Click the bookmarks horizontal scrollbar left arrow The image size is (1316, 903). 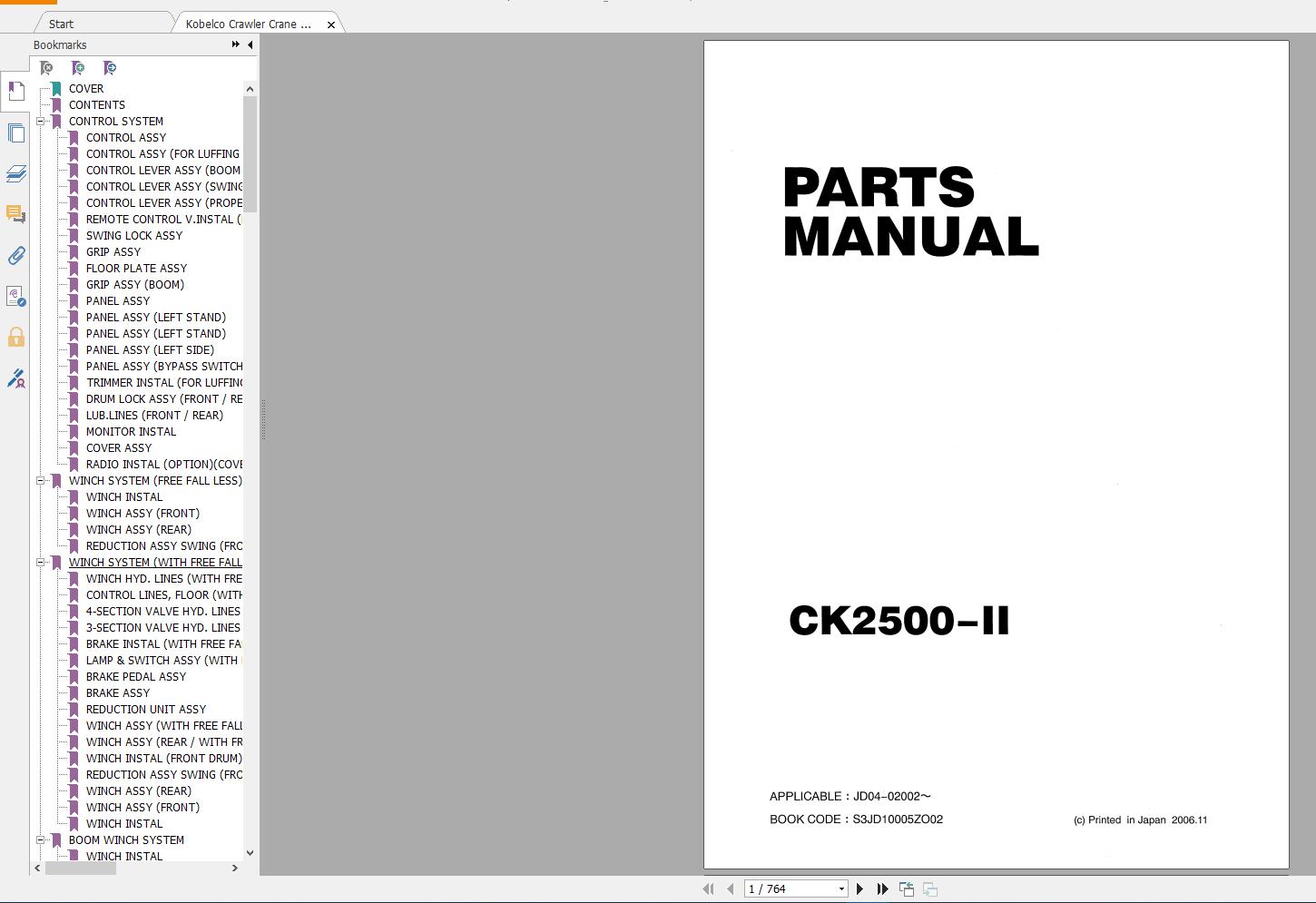tap(37, 869)
